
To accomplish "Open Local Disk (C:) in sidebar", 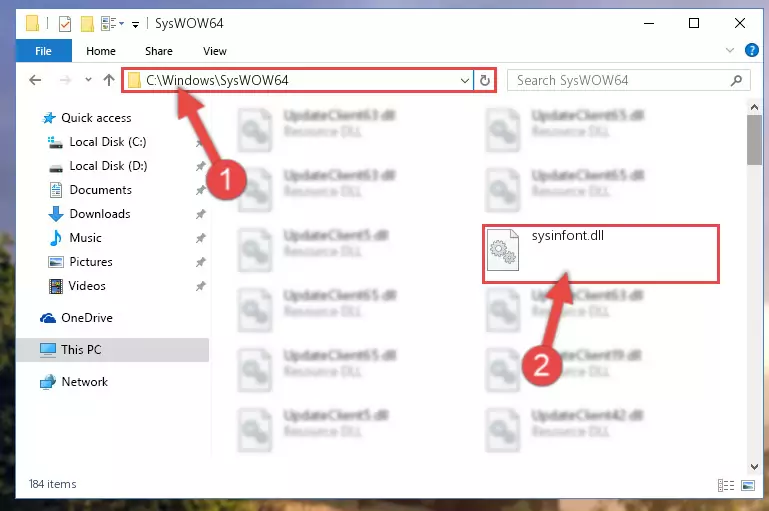I will click(x=107, y=142).
